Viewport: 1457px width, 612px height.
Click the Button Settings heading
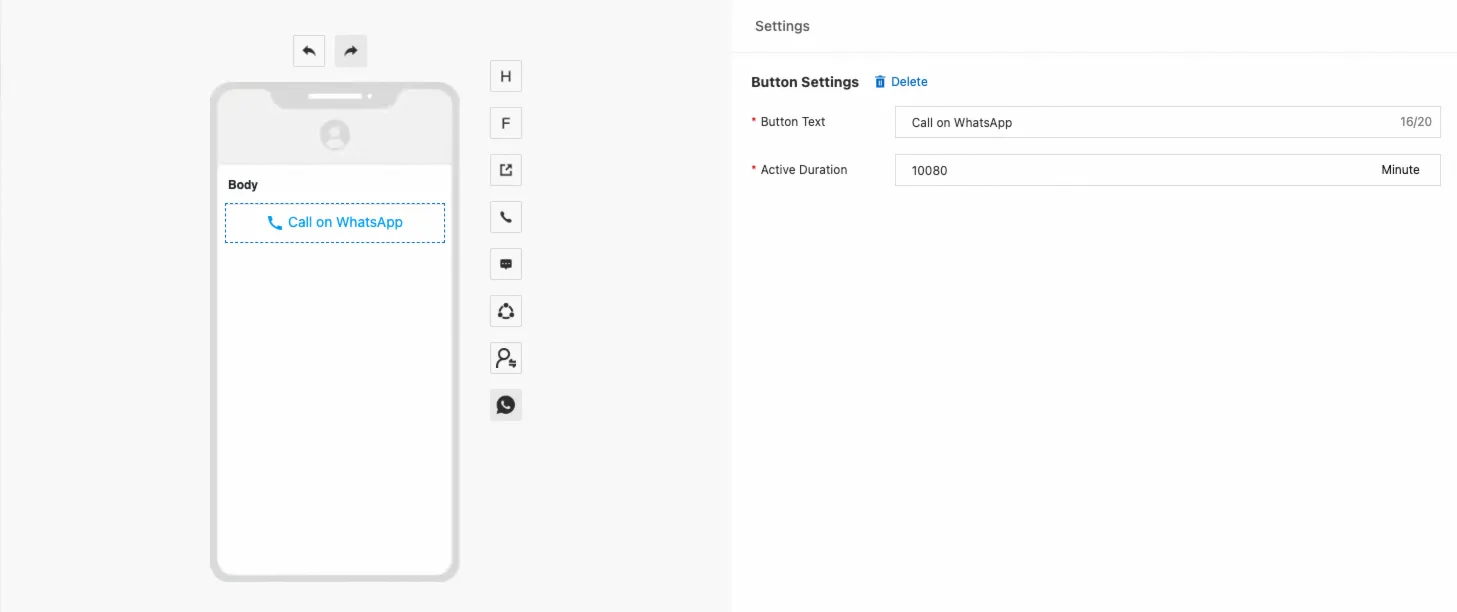coord(805,82)
